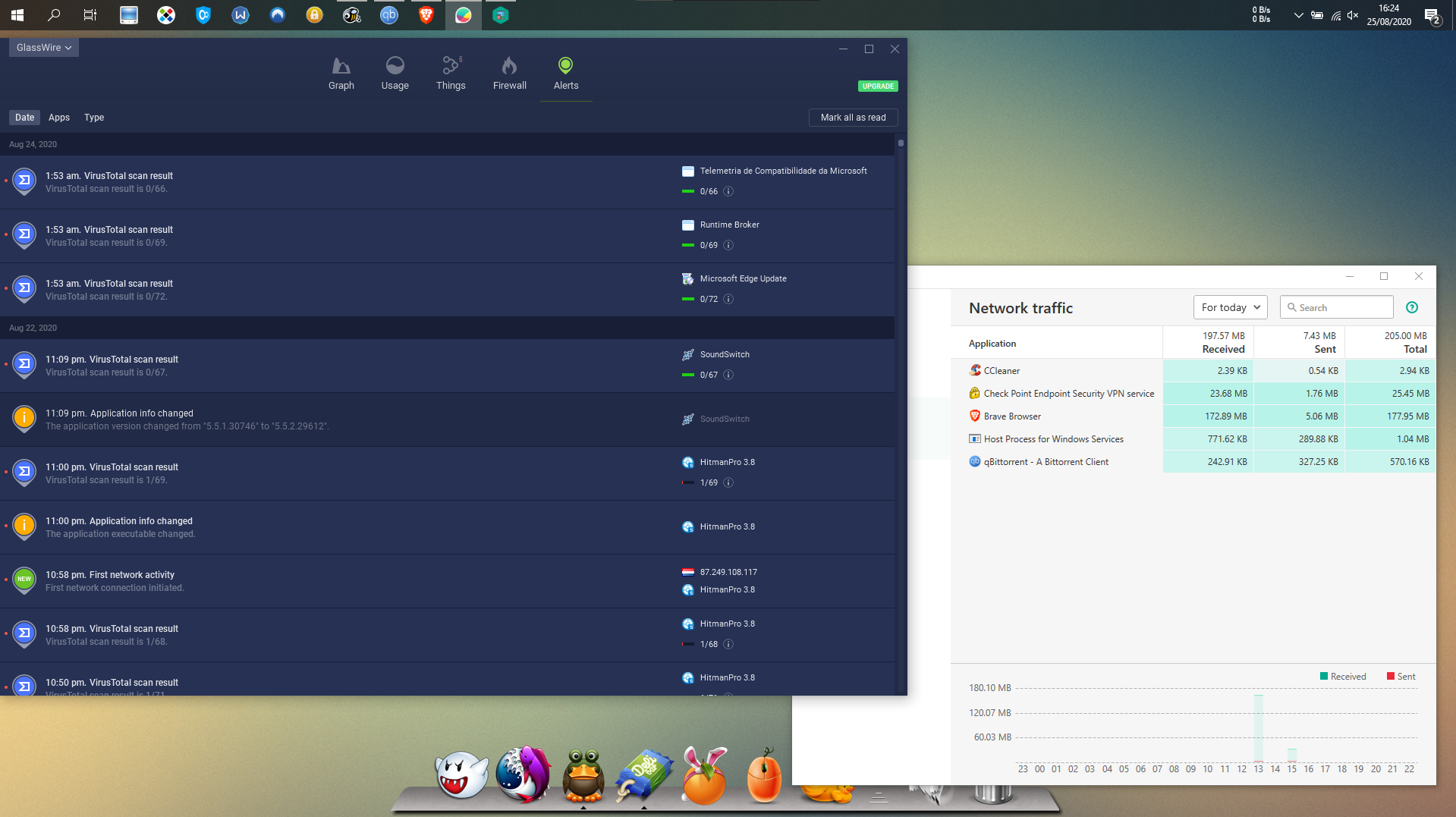Open the GlassWire Graph view
Image resolution: width=1456 pixels, height=817 pixels.
point(341,74)
